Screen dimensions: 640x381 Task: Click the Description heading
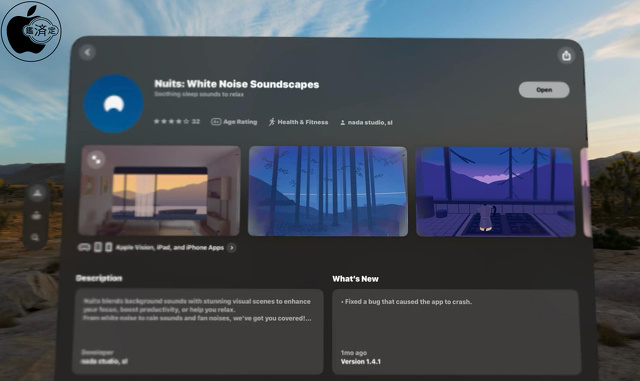tap(99, 278)
